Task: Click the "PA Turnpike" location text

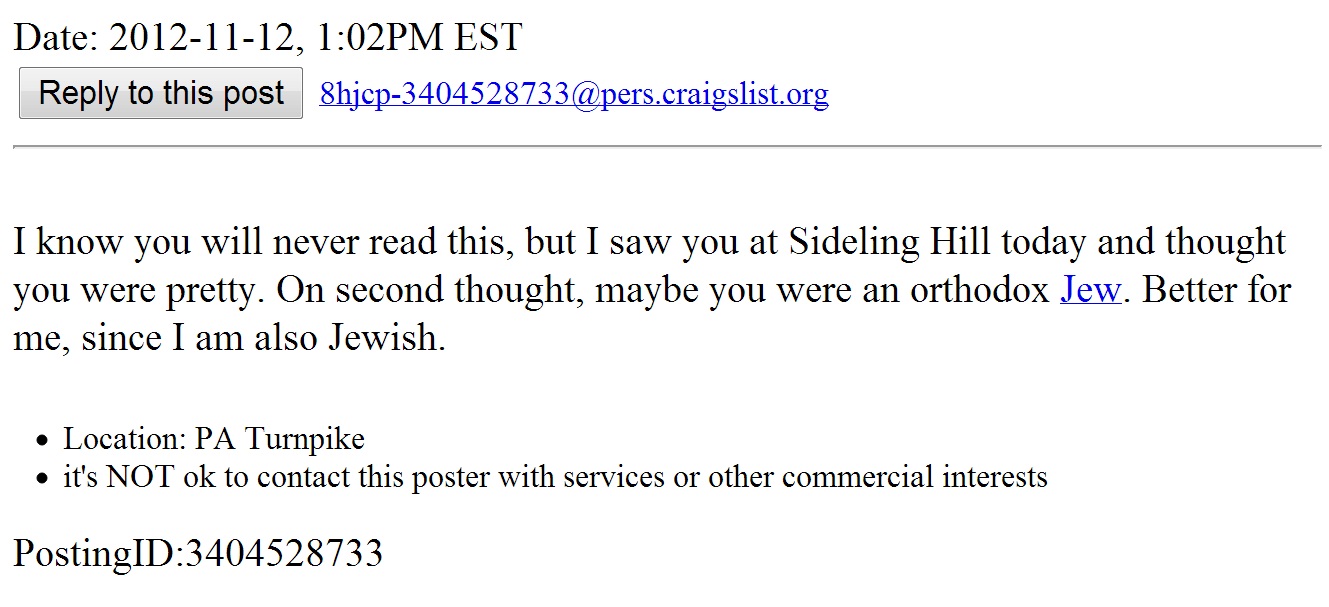Action: pyautogui.click(x=279, y=439)
